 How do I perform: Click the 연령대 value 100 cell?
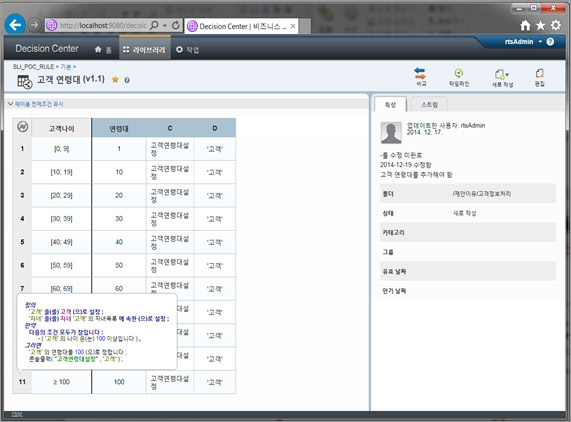click(119, 382)
